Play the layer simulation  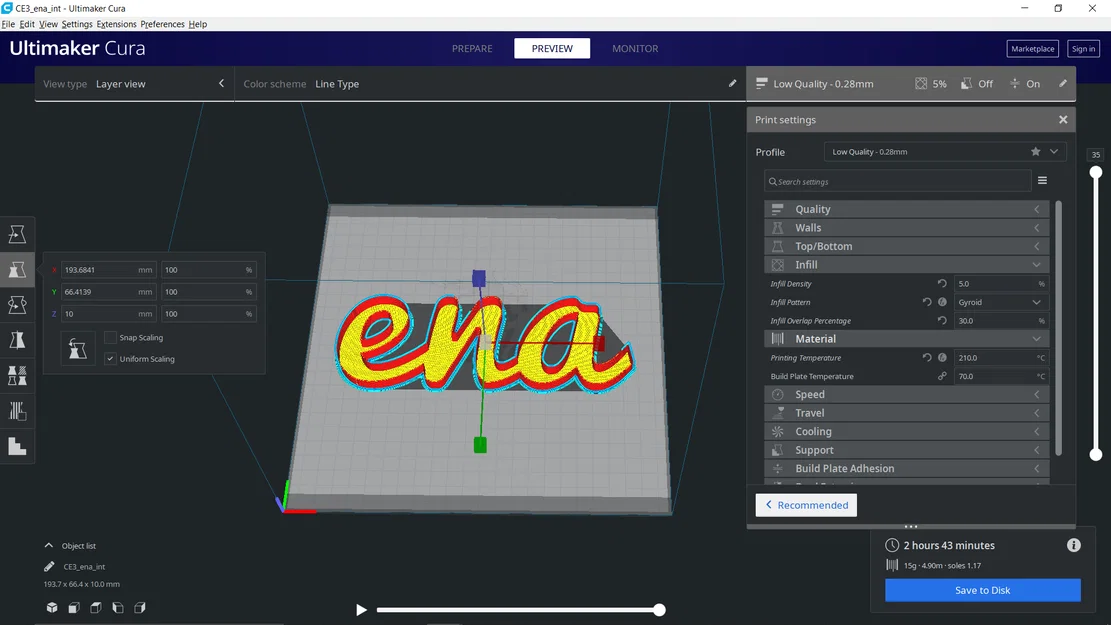point(361,609)
